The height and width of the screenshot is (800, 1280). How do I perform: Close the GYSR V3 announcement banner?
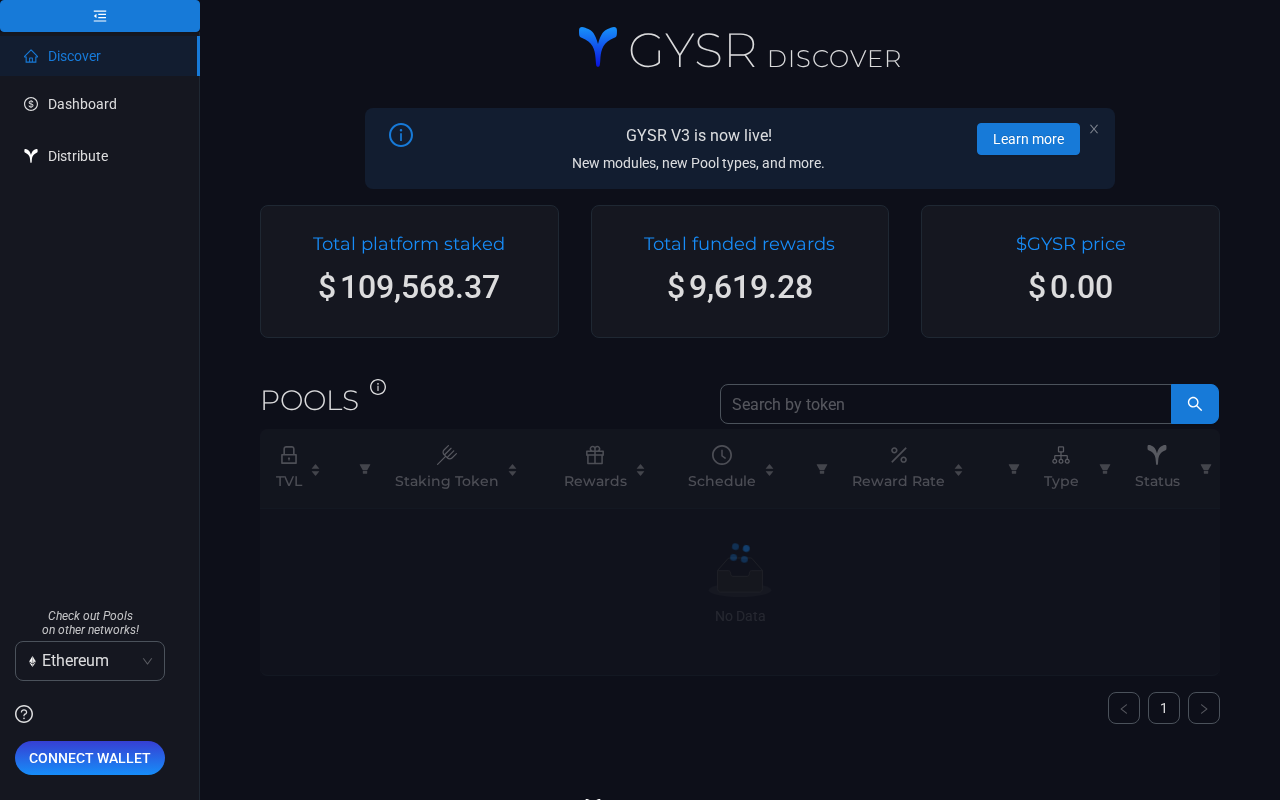[1094, 129]
